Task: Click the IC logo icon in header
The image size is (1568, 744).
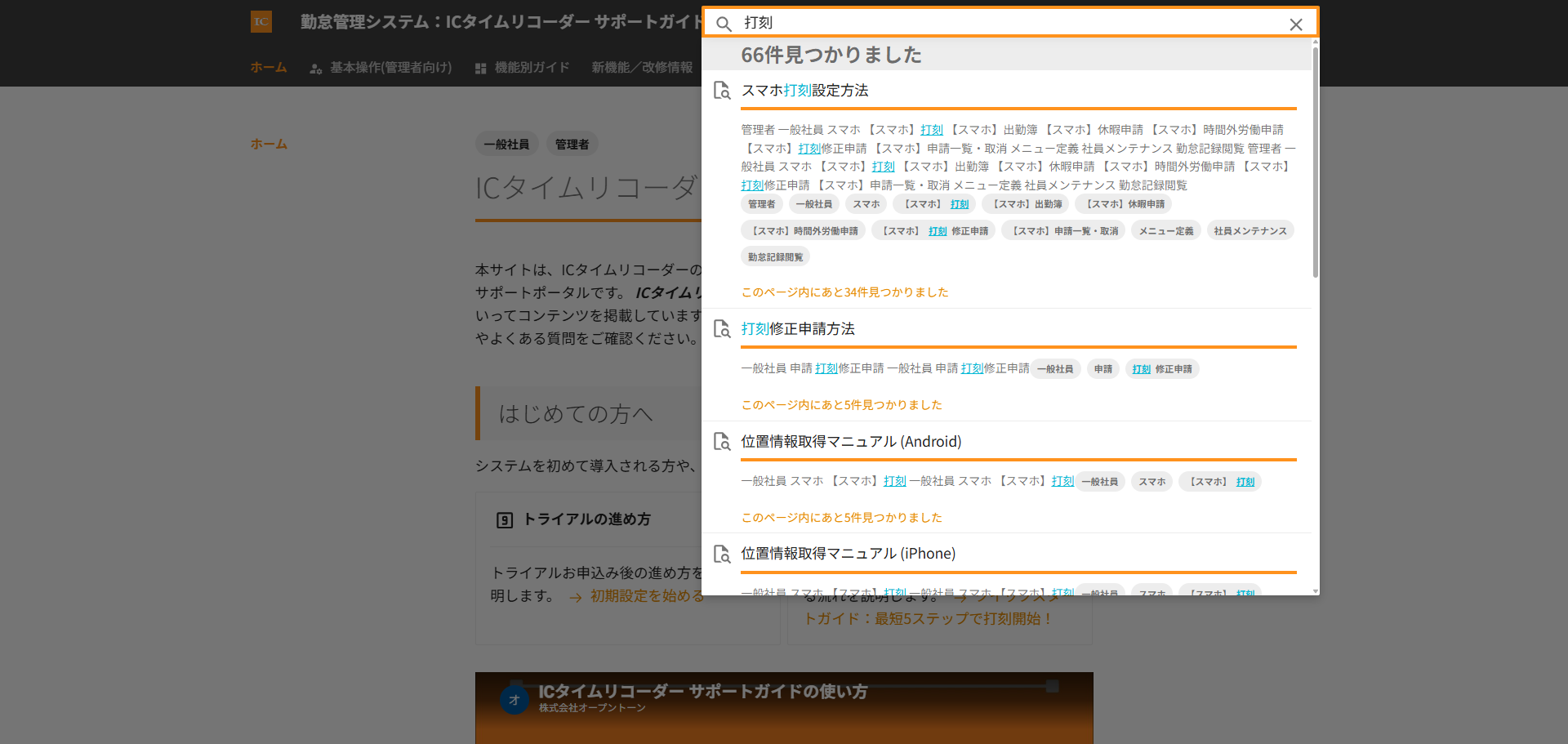Action: tap(261, 22)
